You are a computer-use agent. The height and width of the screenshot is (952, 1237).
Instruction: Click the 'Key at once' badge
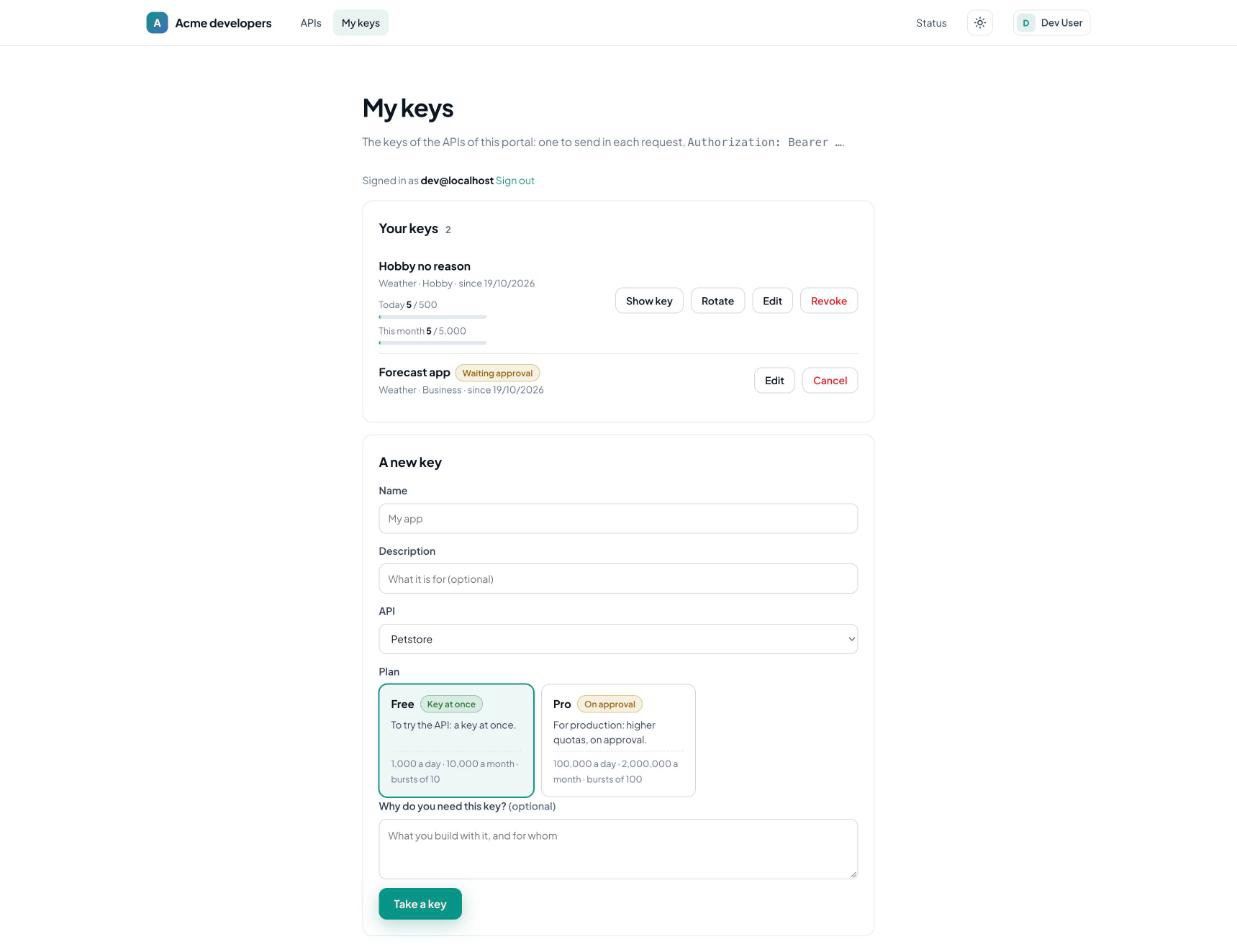(x=451, y=704)
